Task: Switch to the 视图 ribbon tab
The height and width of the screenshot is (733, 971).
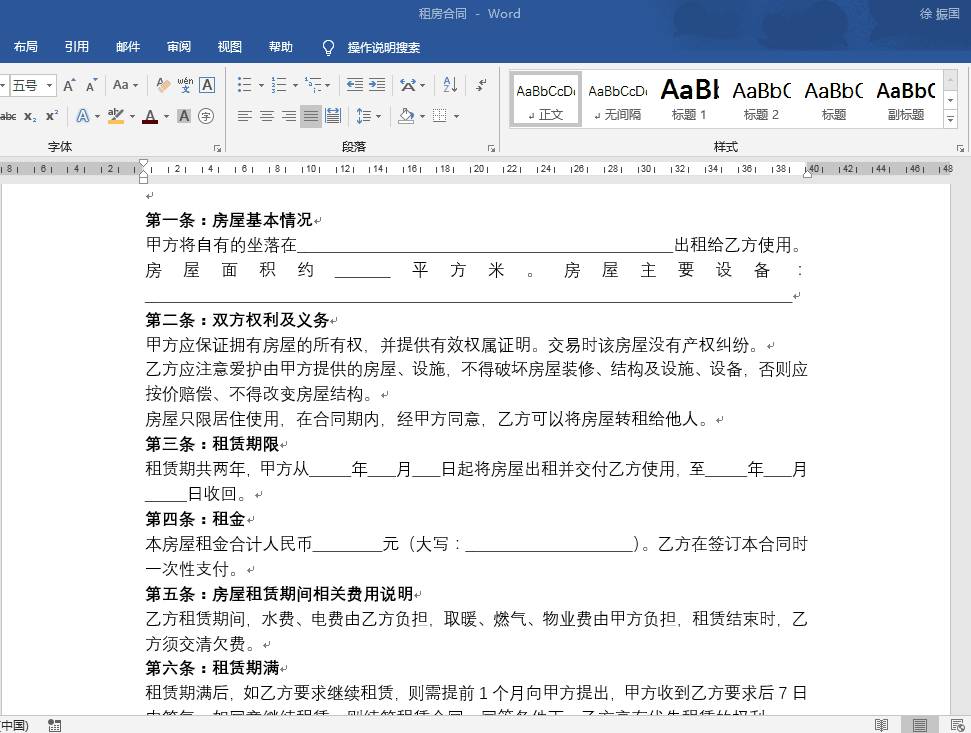Action: [230, 47]
